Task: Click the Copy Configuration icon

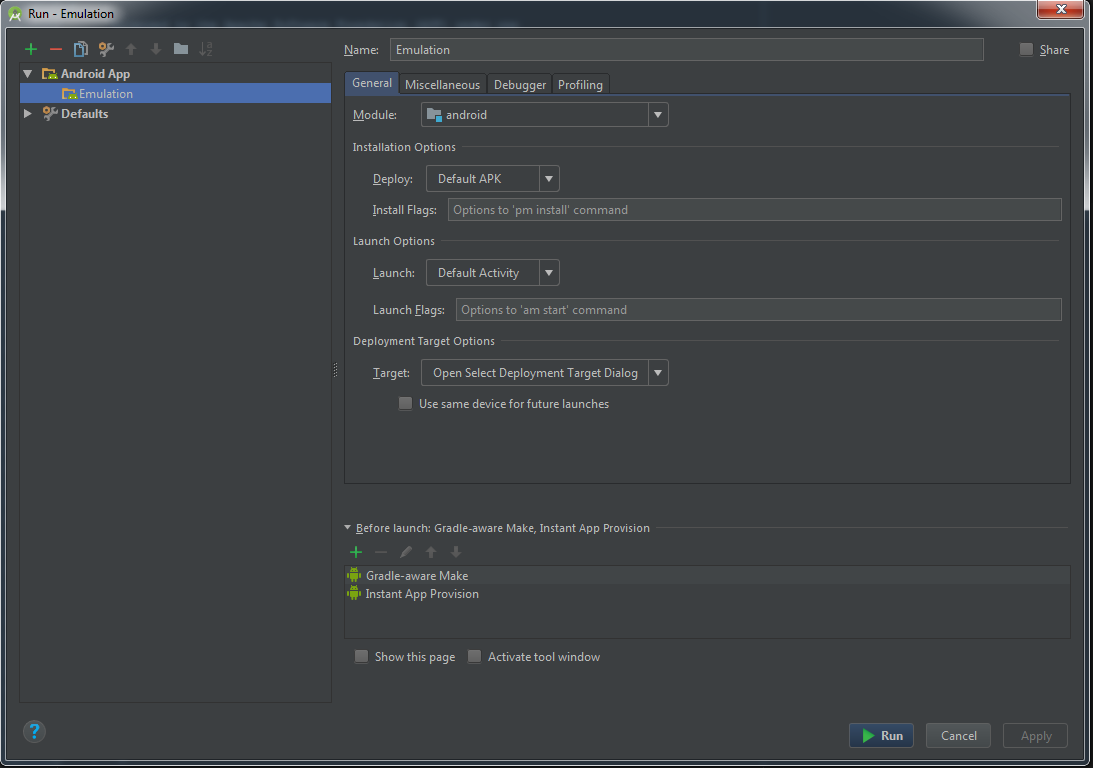Action: (x=81, y=49)
